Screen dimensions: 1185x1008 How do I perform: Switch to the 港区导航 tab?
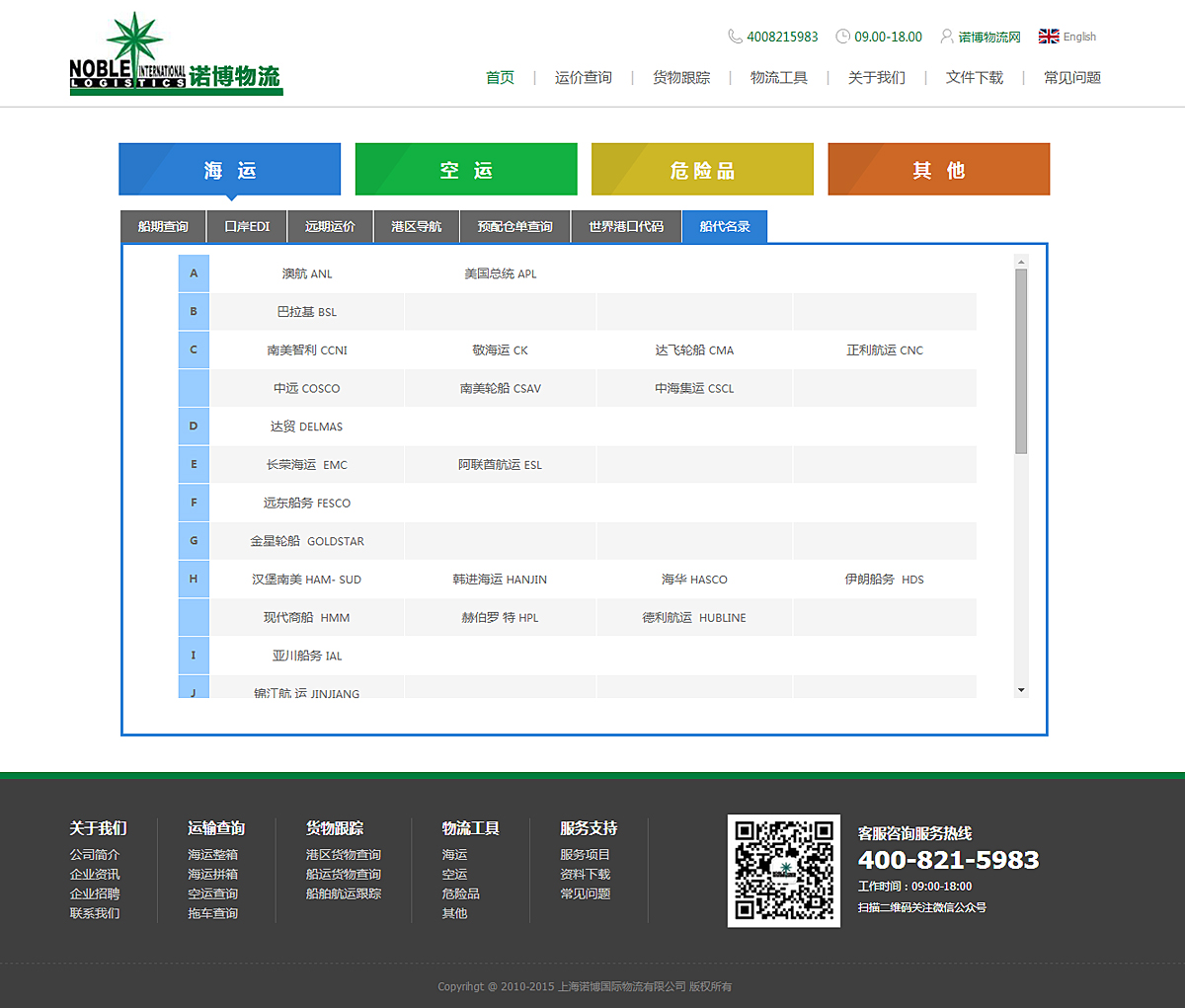click(x=417, y=226)
